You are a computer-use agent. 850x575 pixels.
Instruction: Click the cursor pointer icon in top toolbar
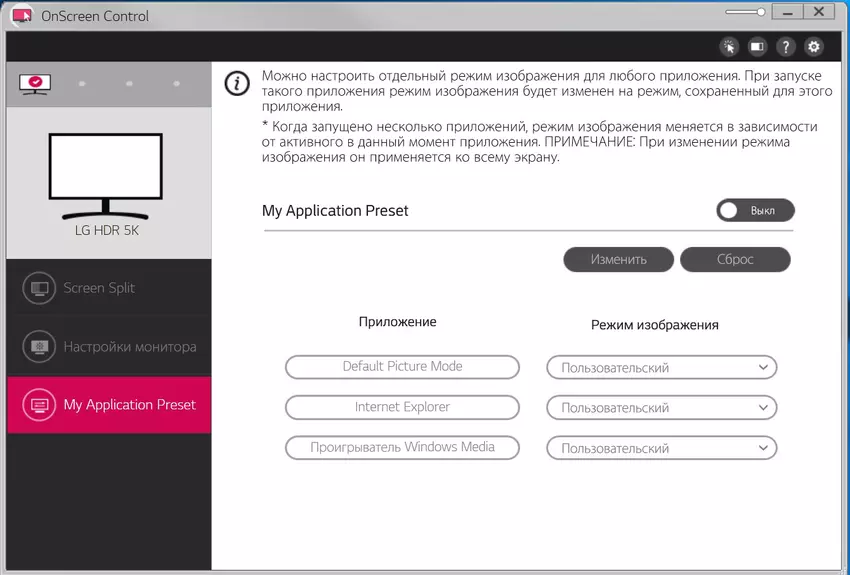tap(729, 46)
